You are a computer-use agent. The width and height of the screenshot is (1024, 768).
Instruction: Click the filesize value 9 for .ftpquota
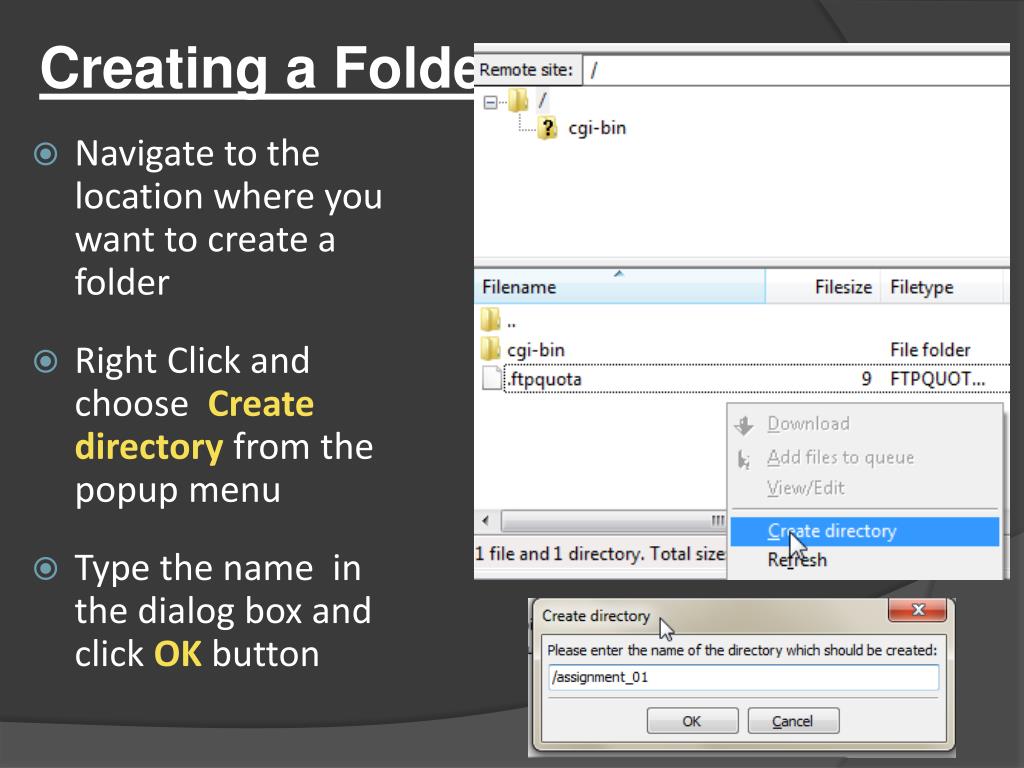coord(866,379)
